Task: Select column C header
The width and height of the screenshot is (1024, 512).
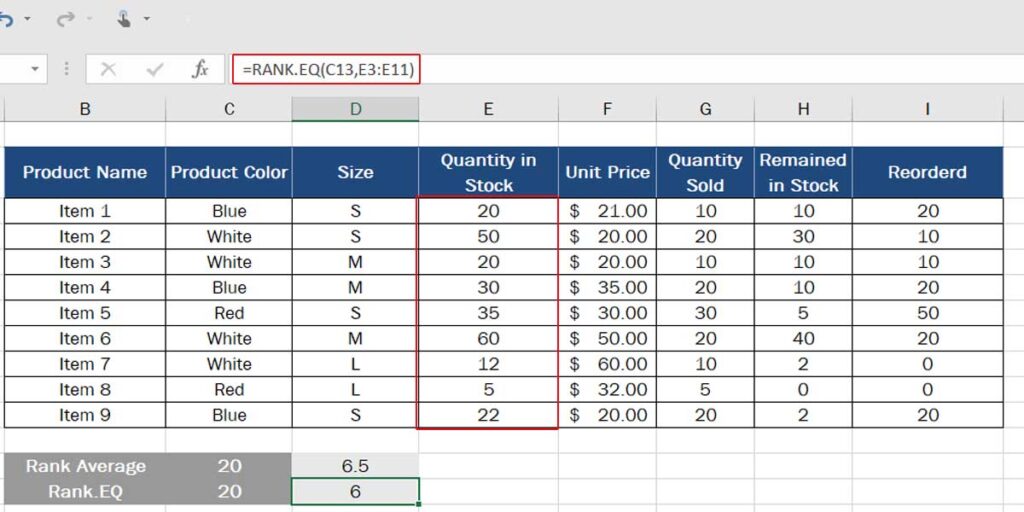Action: coord(229,109)
